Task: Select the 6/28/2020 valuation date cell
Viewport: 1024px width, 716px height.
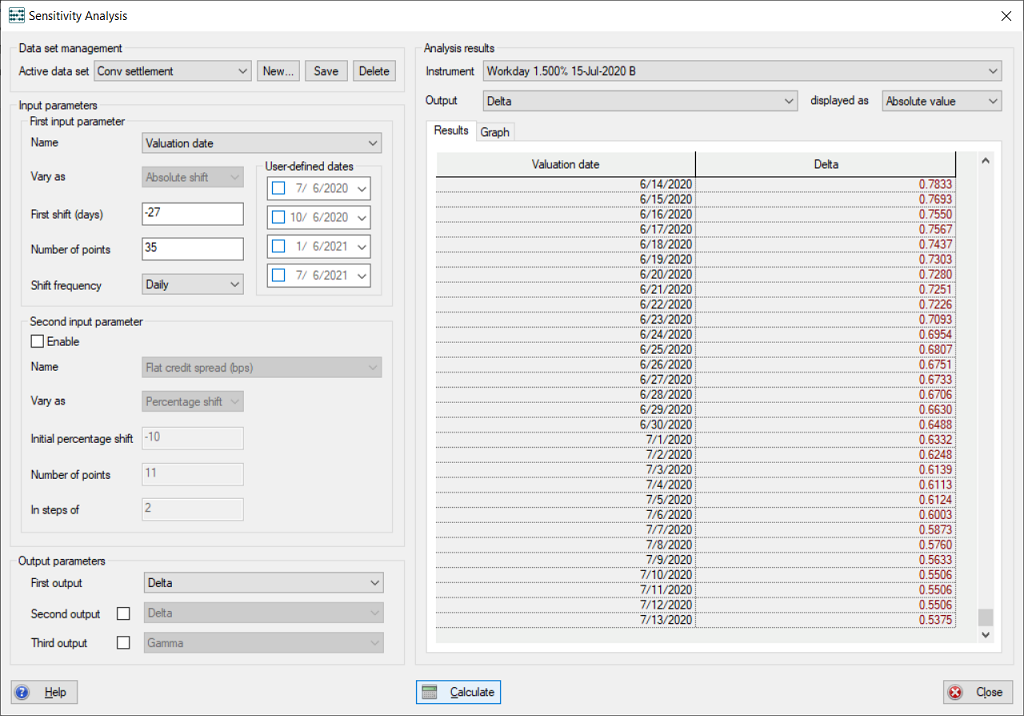Action: 566,395
